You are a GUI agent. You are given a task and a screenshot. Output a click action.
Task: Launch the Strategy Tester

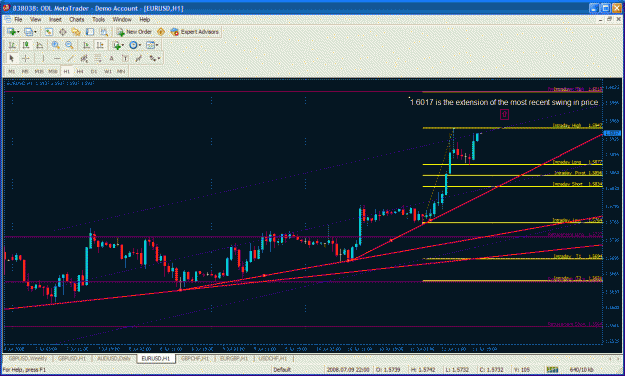point(104,32)
